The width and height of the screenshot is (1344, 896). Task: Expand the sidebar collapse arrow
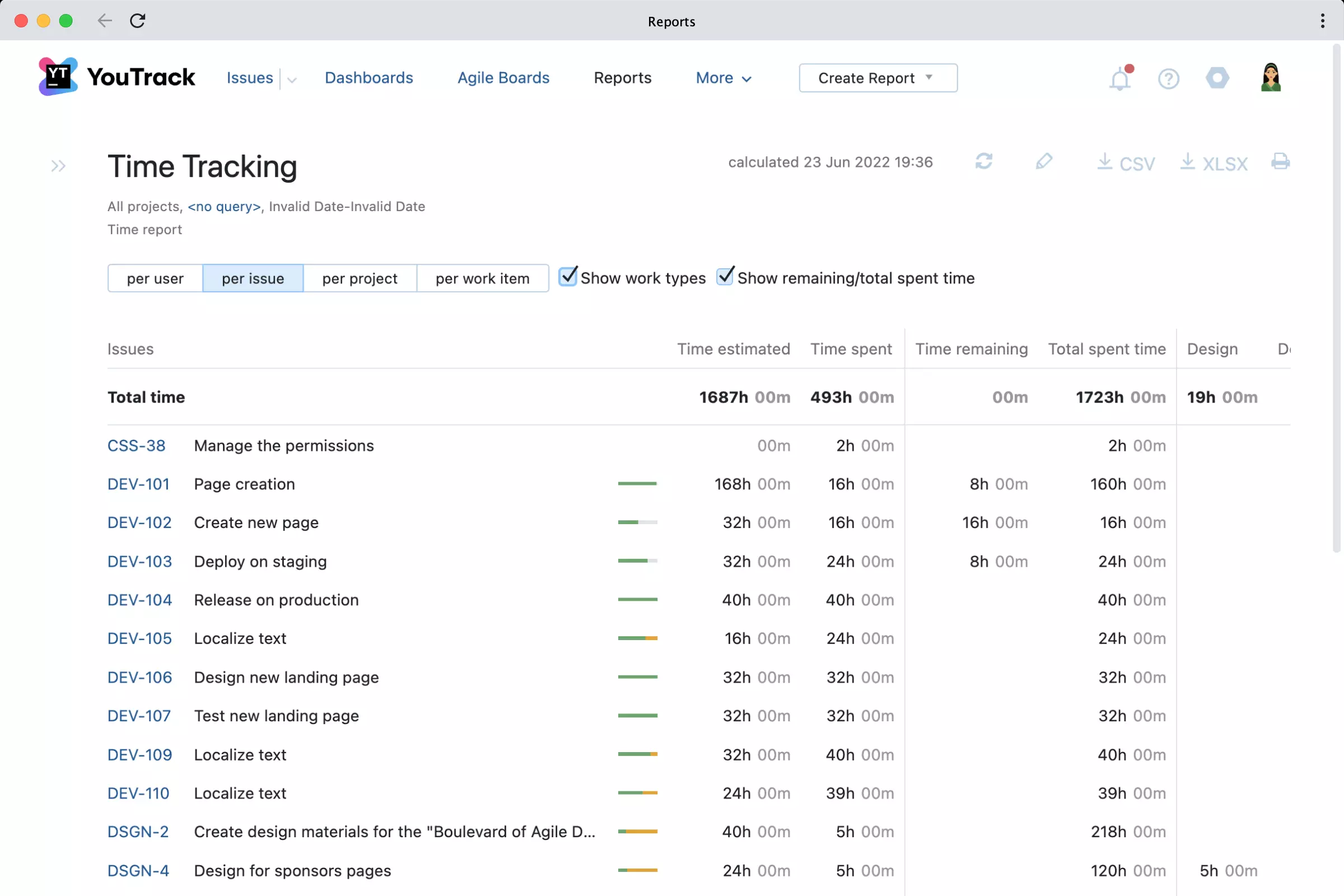58,165
